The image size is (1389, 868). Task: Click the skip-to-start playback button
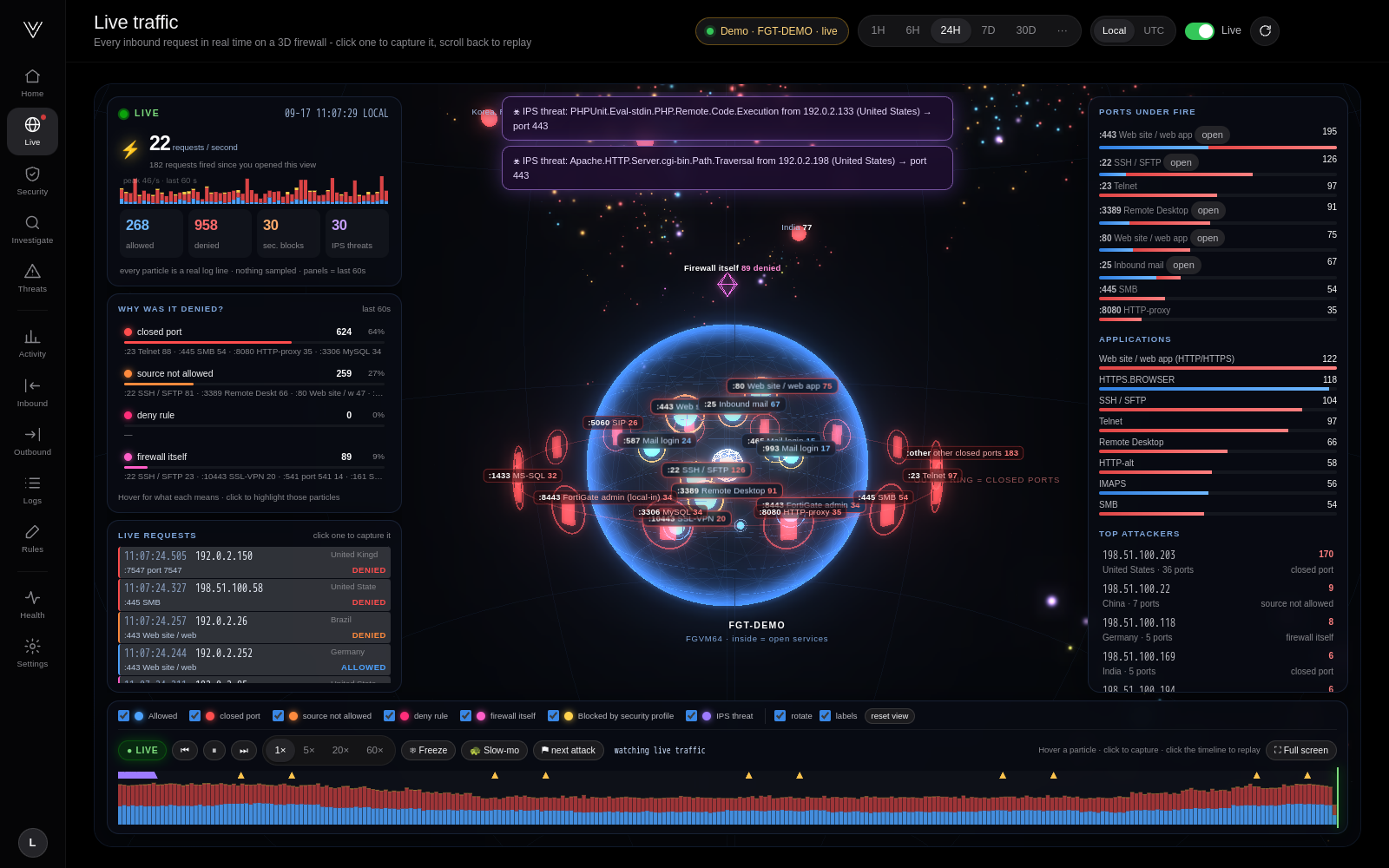(185, 750)
